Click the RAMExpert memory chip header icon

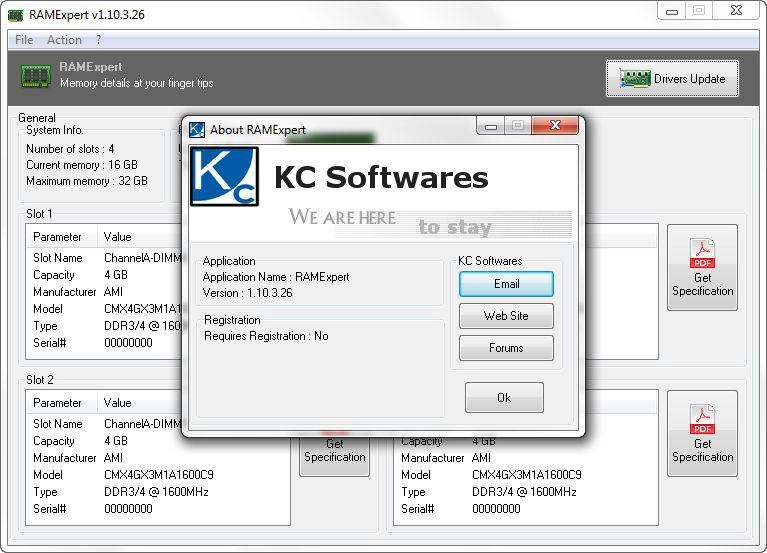point(36,76)
